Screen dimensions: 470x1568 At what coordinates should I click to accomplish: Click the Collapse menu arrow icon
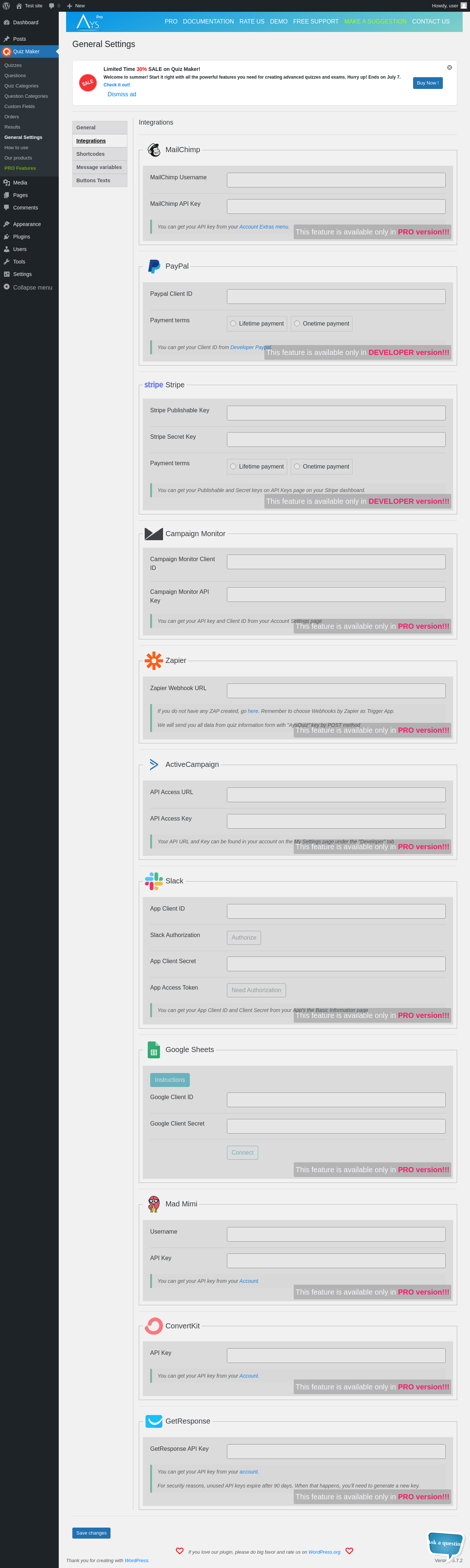pyautogui.click(x=7, y=287)
